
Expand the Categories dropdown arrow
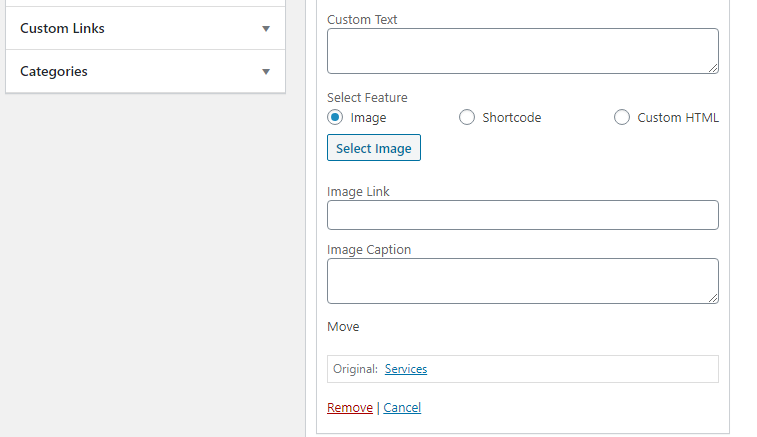pyautogui.click(x=266, y=72)
